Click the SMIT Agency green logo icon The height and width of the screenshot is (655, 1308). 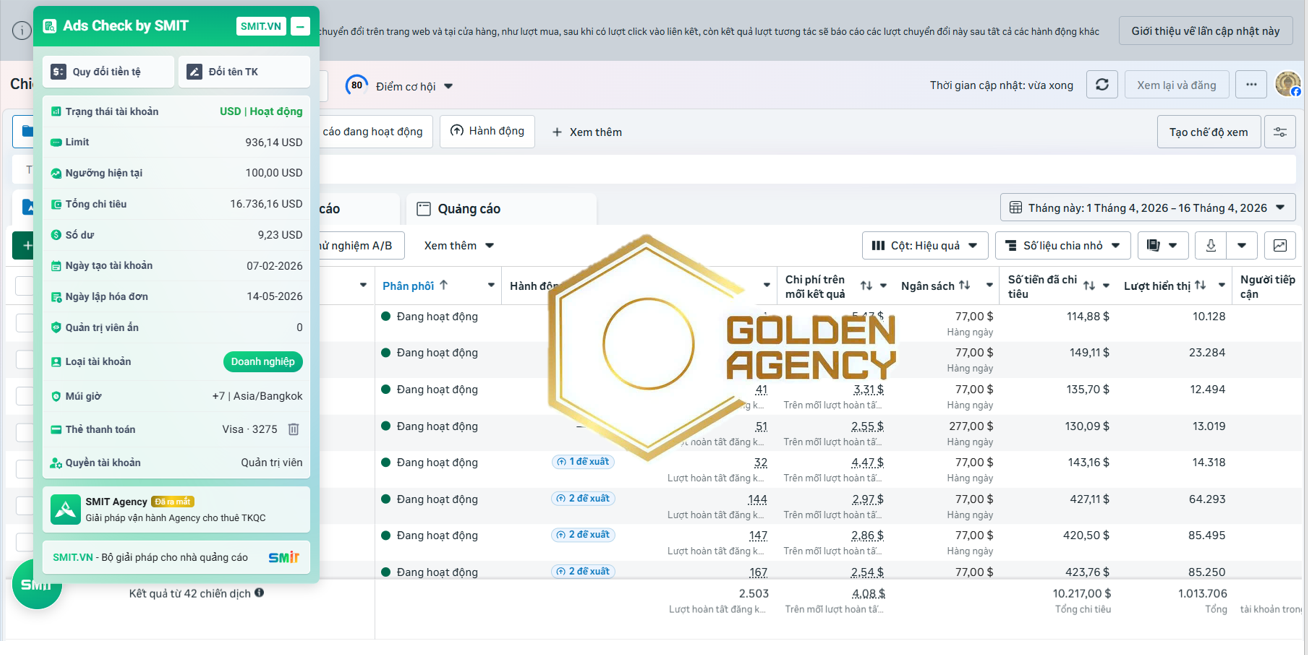coord(65,510)
